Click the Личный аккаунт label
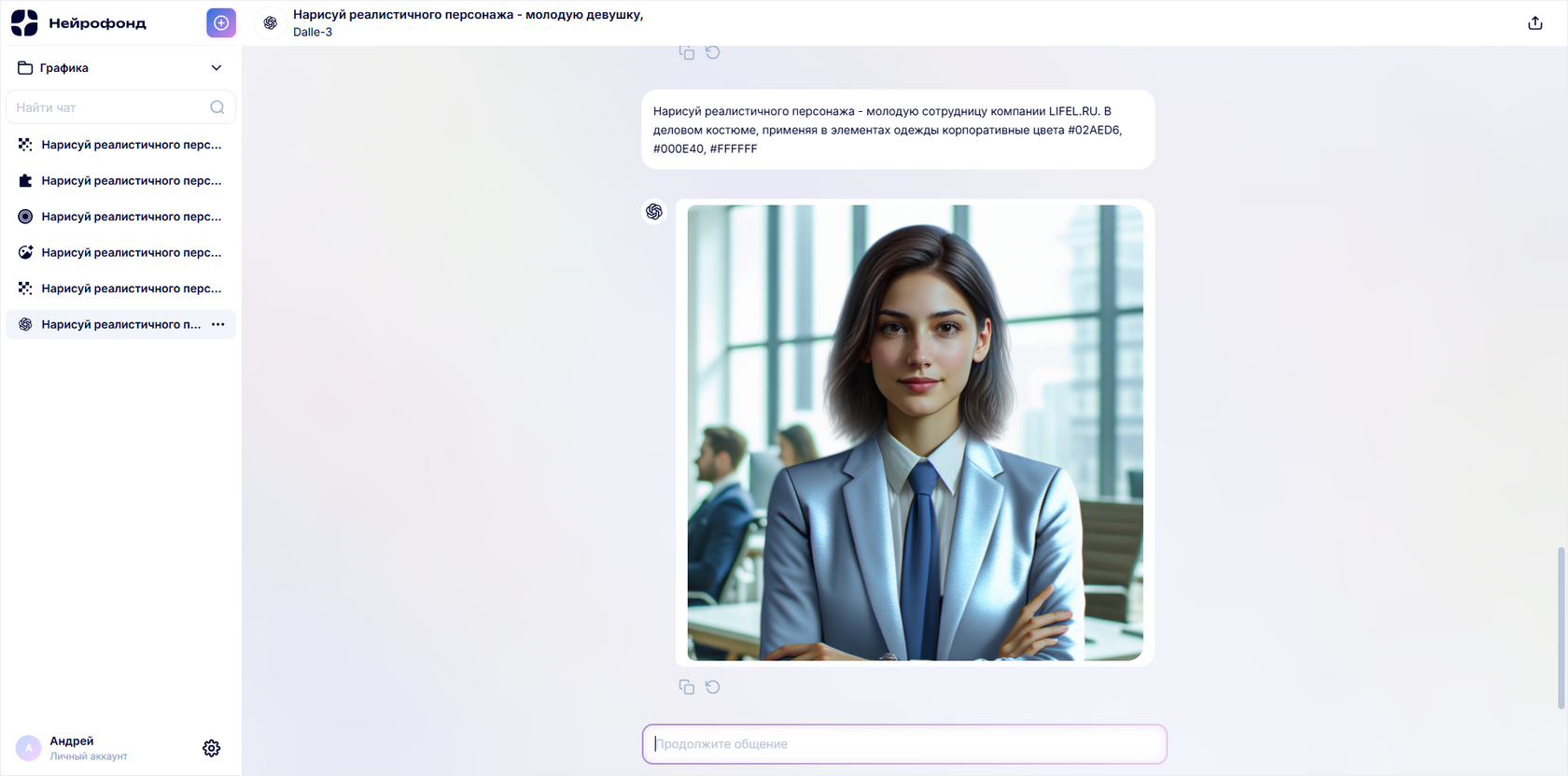 pos(89,756)
